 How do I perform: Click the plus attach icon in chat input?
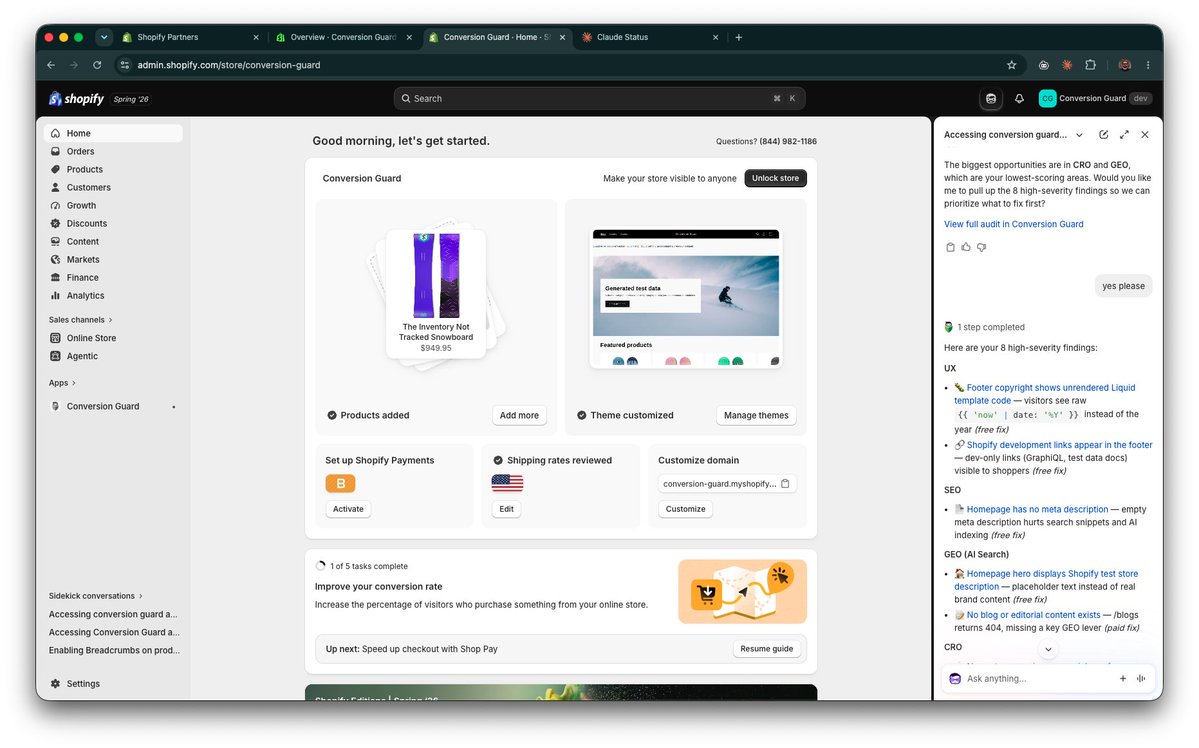click(x=1123, y=679)
